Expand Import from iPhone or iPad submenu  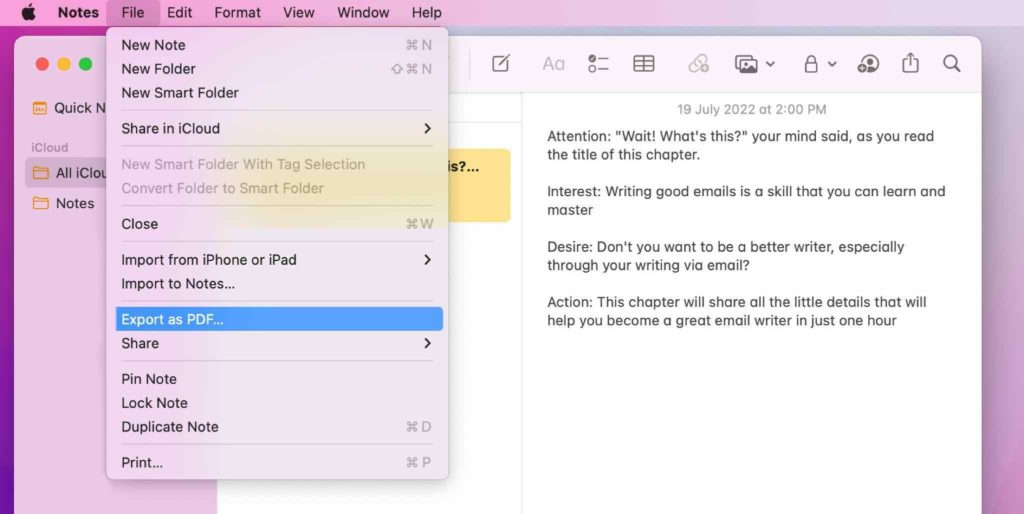277,260
